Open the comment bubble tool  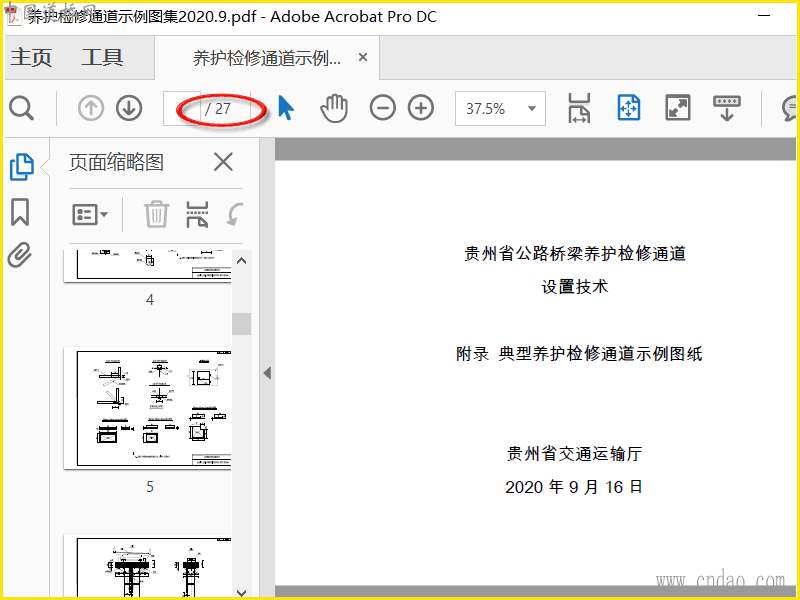coord(790,108)
